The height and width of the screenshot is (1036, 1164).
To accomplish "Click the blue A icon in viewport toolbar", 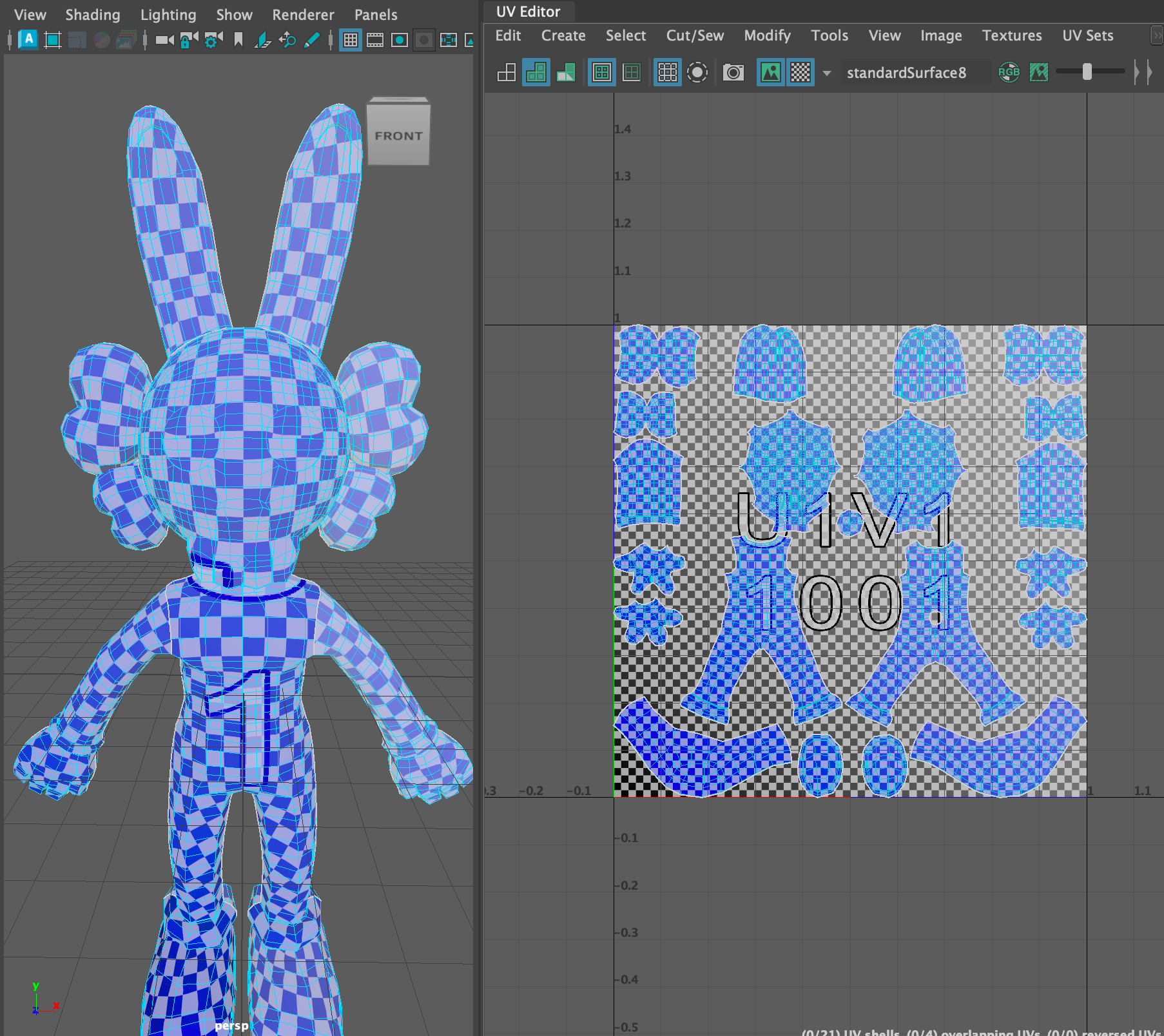I will (x=28, y=39).
